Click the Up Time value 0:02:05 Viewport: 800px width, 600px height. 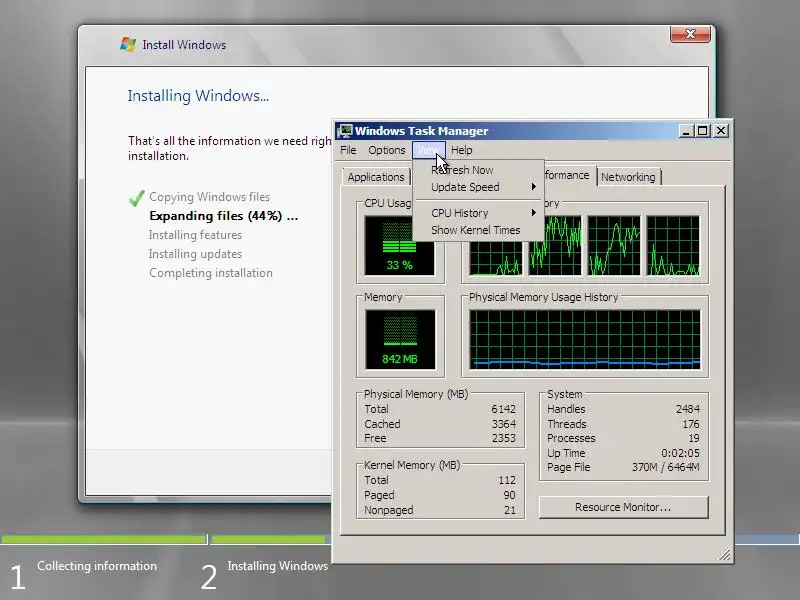point(681,453)
